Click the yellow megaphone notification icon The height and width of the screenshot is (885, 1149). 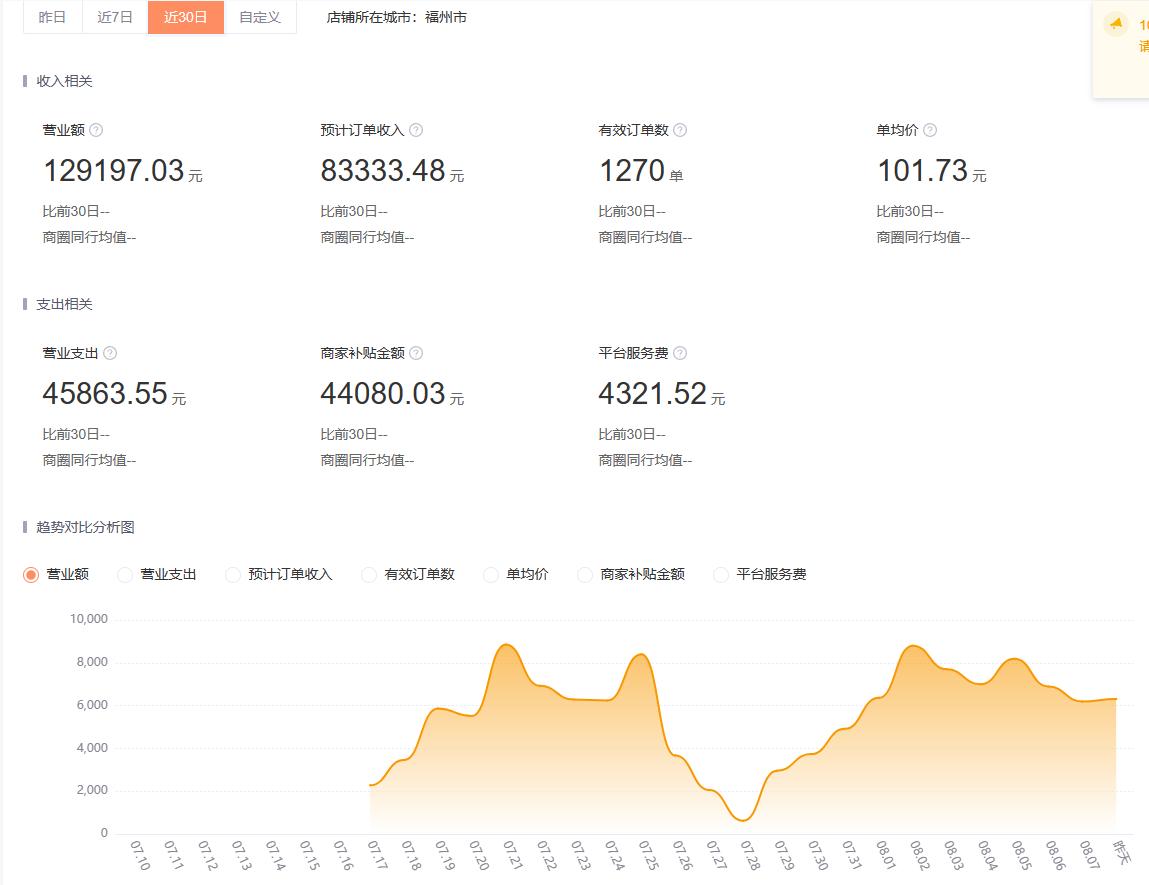1116,25
